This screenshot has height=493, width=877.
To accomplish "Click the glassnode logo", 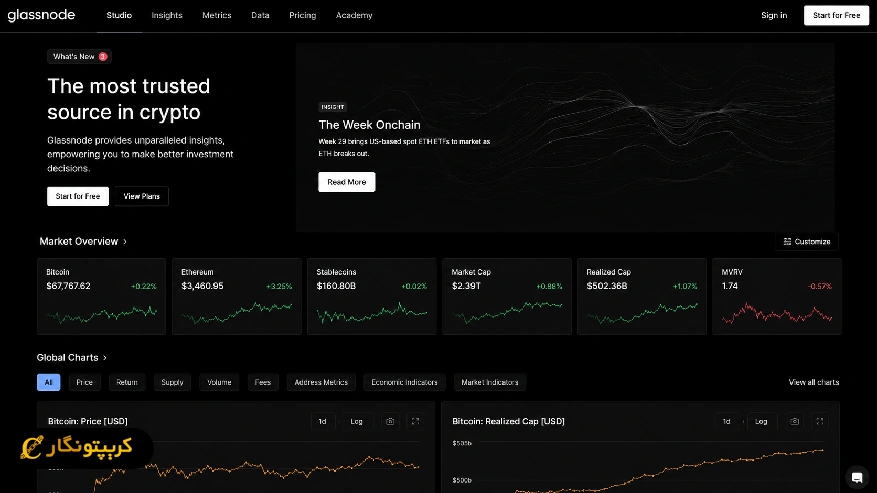I will click(41, 15).
